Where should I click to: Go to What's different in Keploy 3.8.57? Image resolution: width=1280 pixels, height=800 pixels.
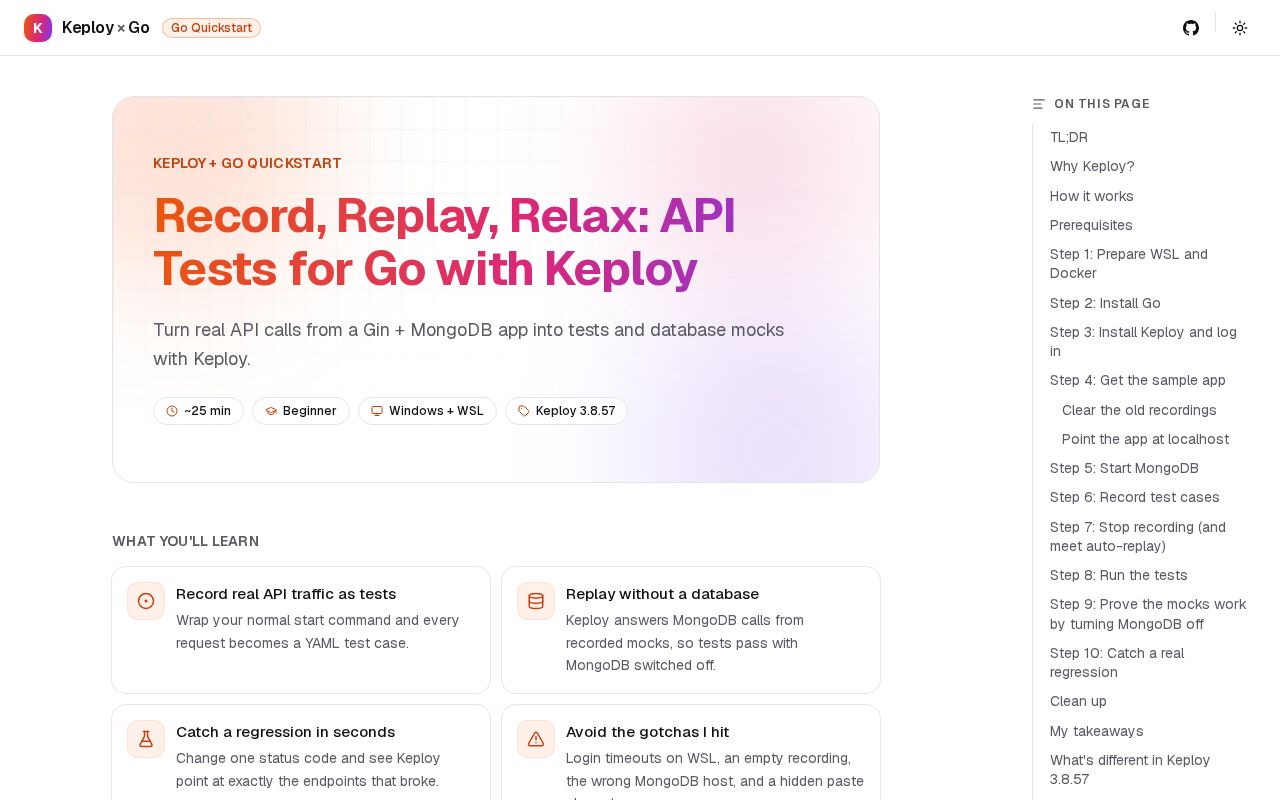pos(1130,770)
